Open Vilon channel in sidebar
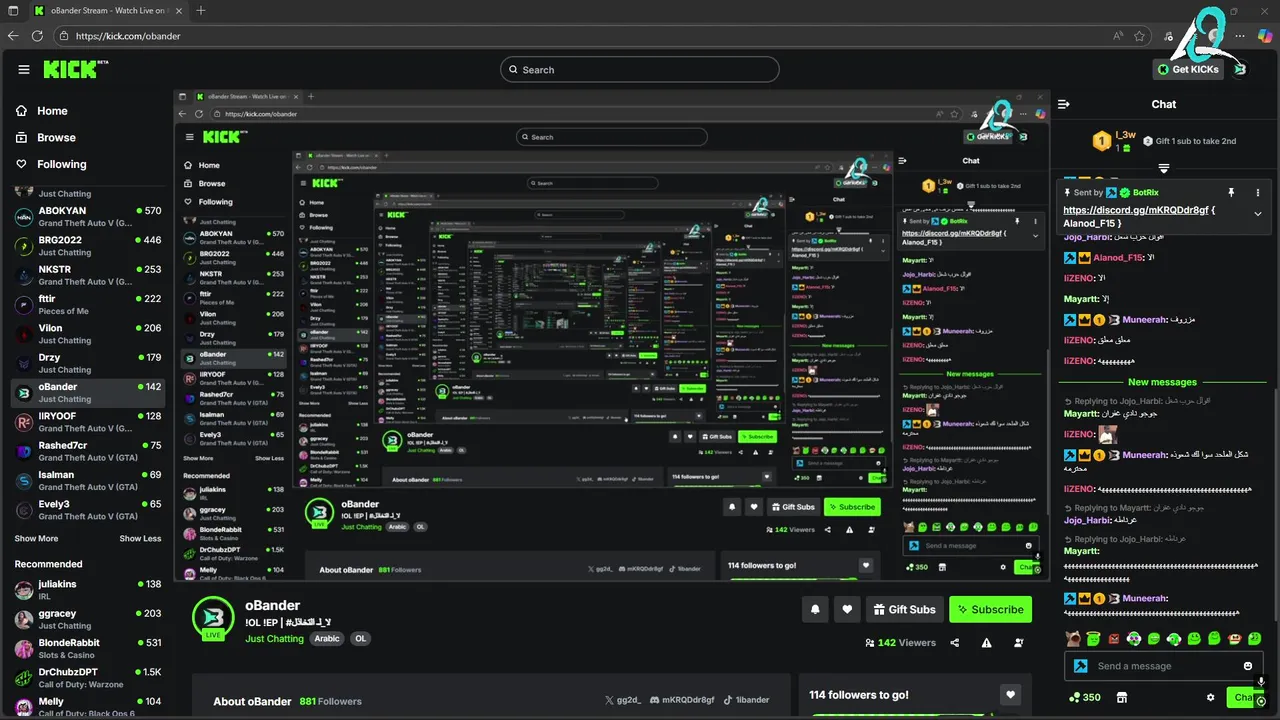1280x720 pixels. coord(88,334)
